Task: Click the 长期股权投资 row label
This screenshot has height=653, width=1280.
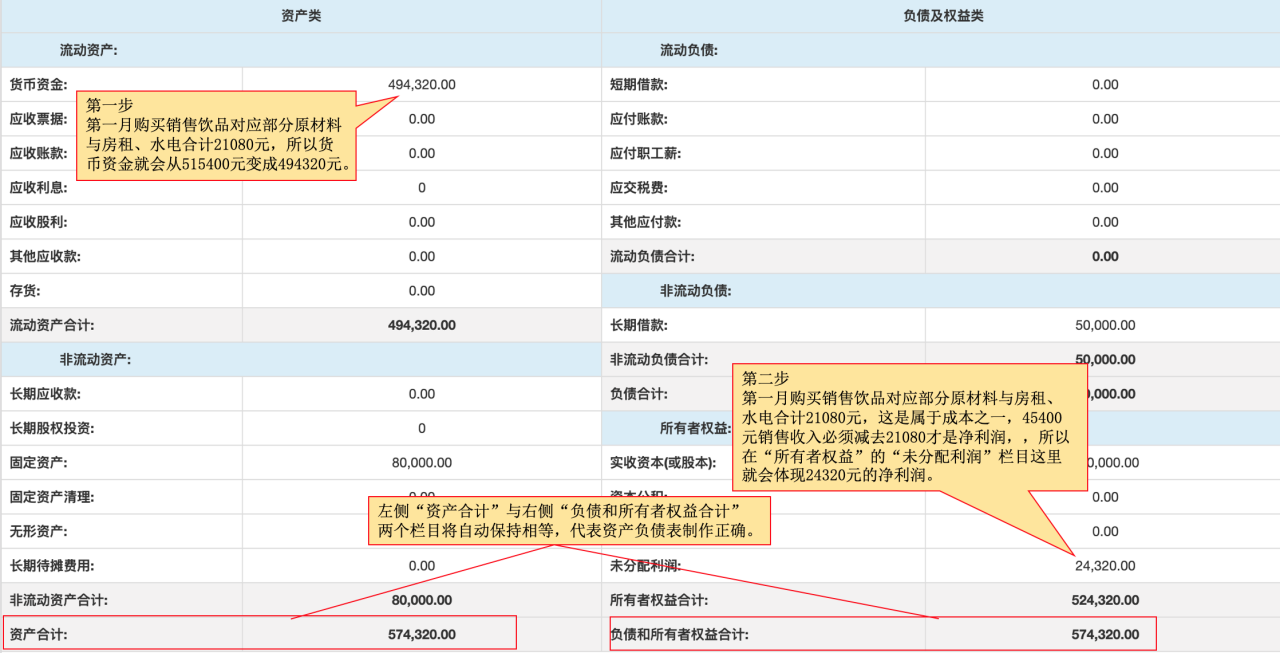Action: point(52,429)
